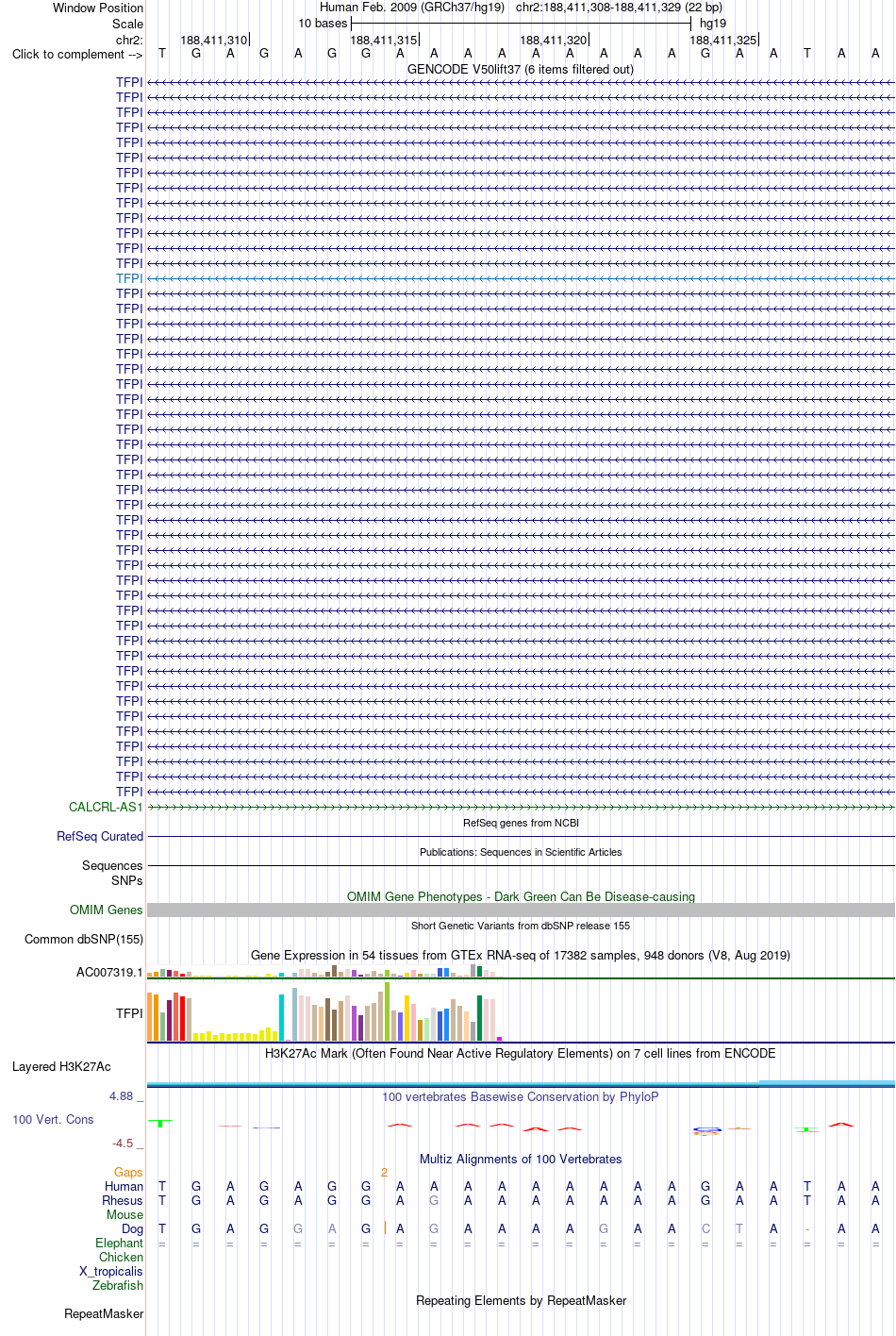Click 'Repeating Elements by RepeatMasker' title
This screenshot has height=1336, width=896.
pos(521,1300)
